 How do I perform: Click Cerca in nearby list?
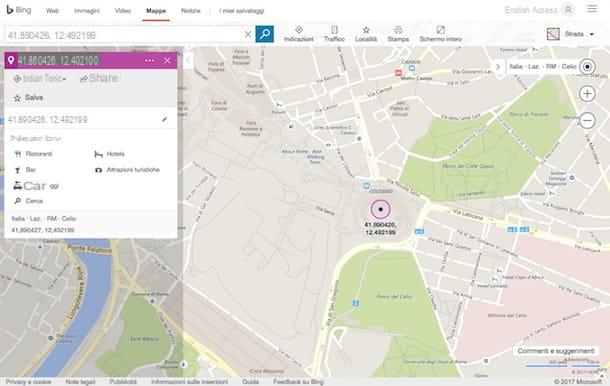[x=28, y=201]
